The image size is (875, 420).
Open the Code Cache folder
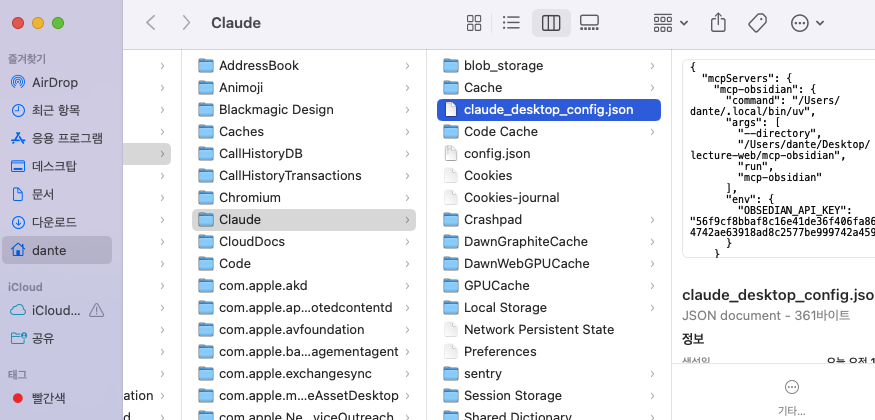coord(549,132)
